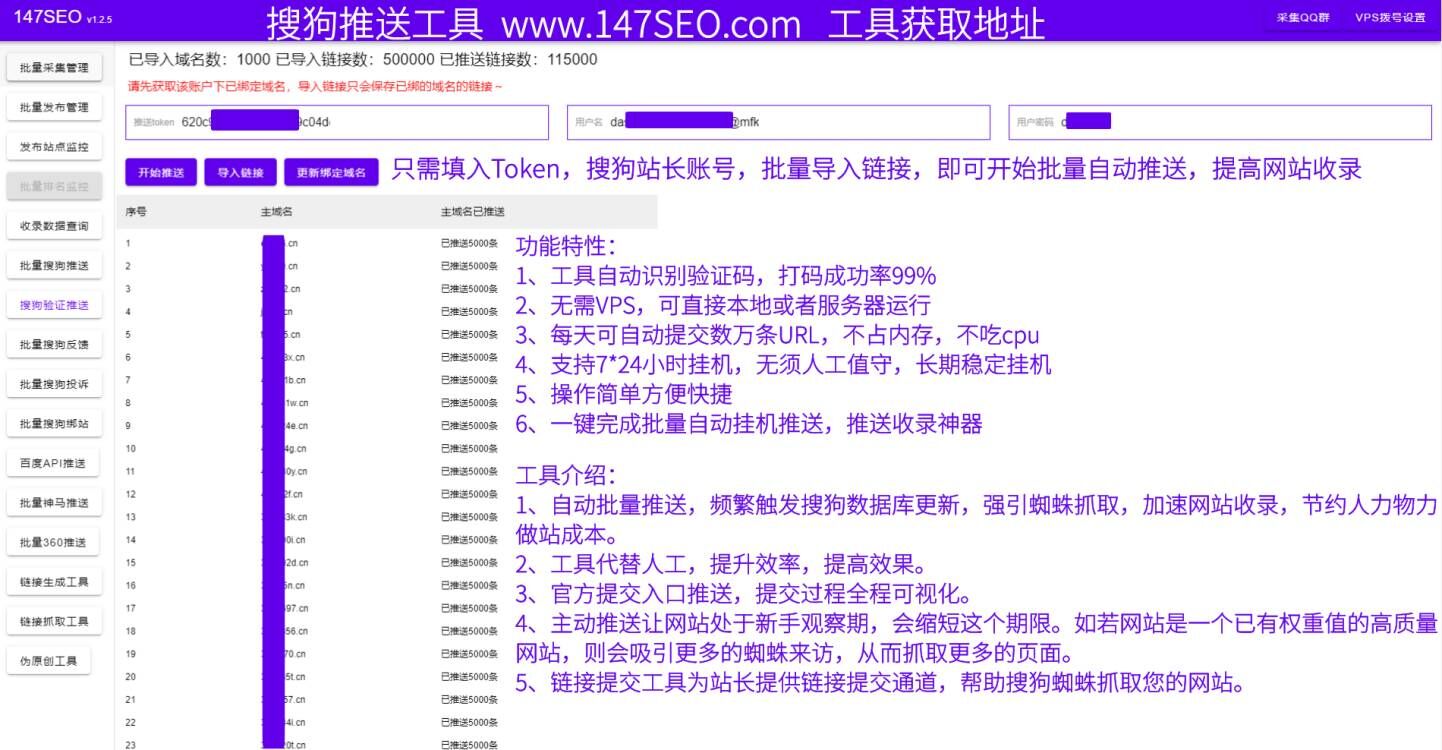Select the active 搜狗验证推送 sidebar item
This screenshot has width=1442, height=750.
[x=50, y=304]
